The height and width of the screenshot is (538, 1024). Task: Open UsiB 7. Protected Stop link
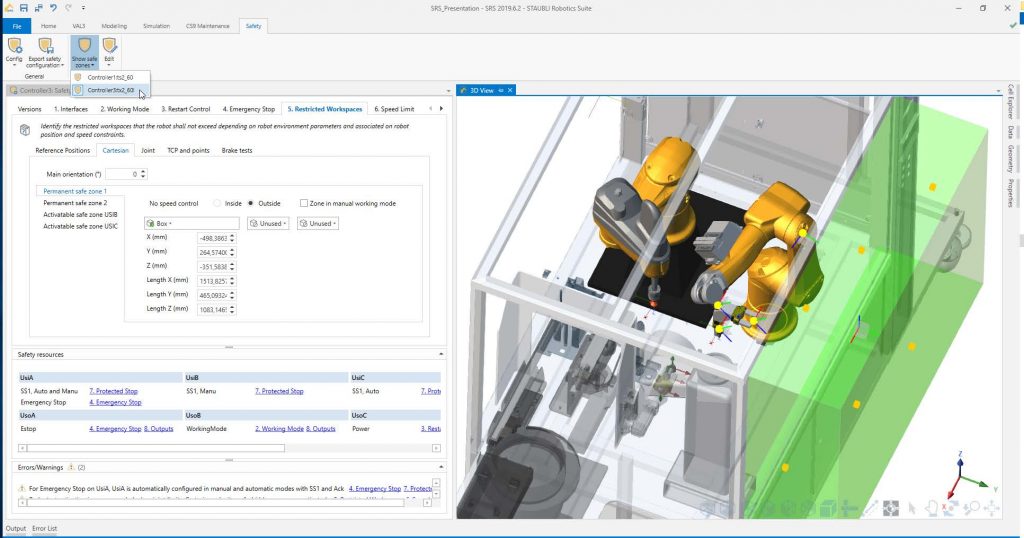279,391
